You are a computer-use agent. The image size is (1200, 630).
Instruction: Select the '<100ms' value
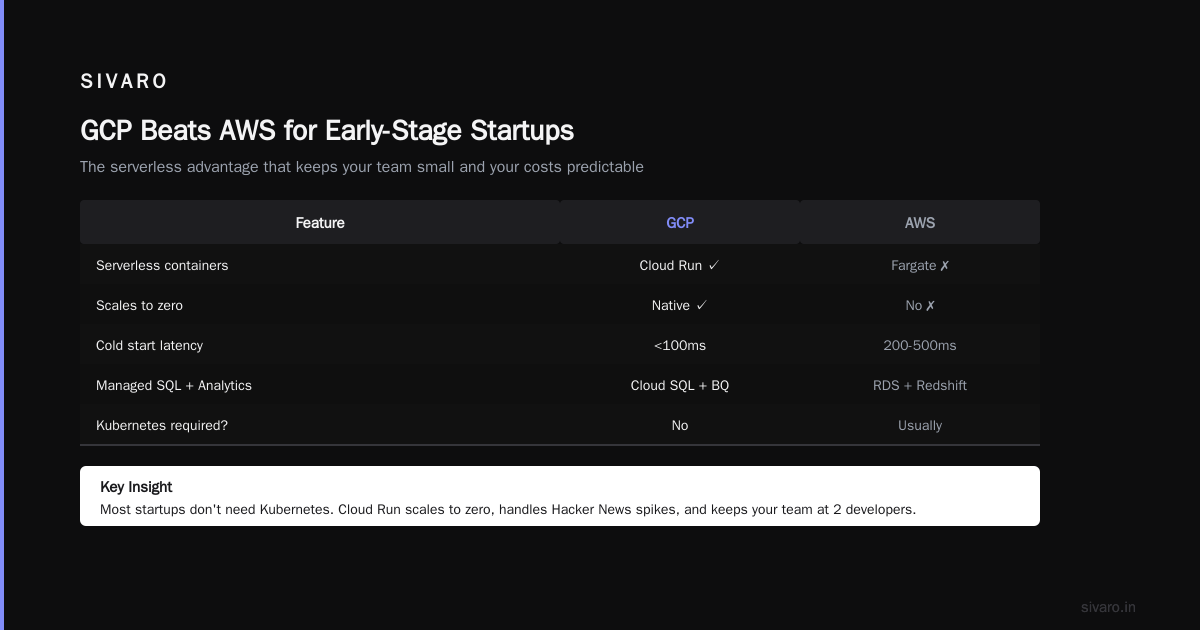coord(680,345)
